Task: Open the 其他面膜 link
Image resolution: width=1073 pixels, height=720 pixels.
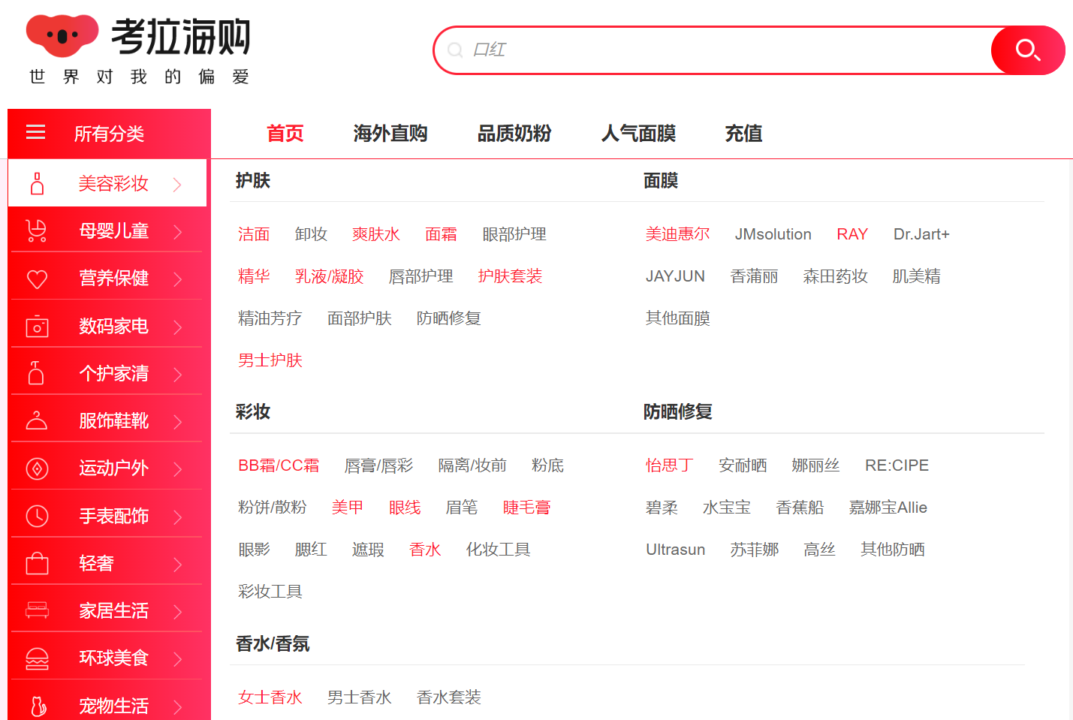Action: click(677, 318)
